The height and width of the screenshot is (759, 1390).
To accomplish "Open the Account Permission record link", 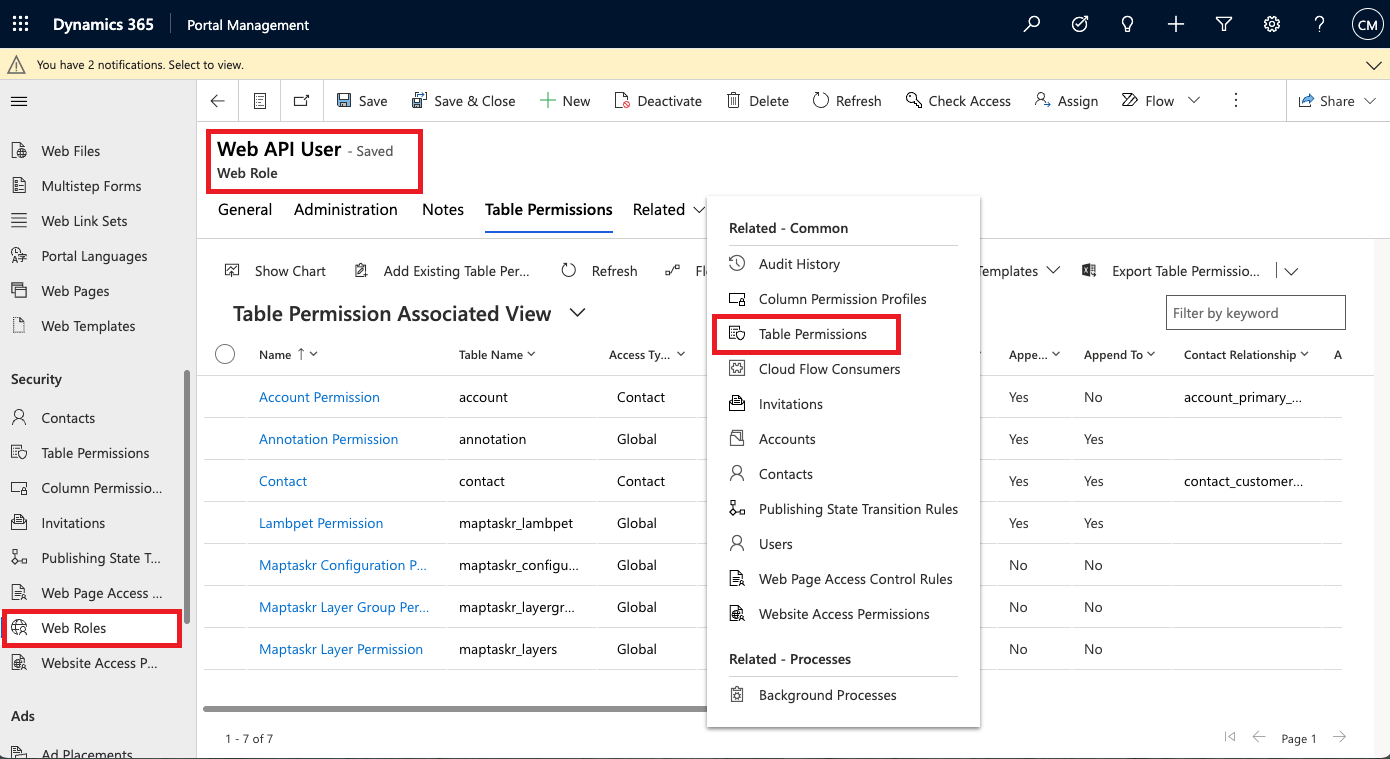I will [319, 397].
